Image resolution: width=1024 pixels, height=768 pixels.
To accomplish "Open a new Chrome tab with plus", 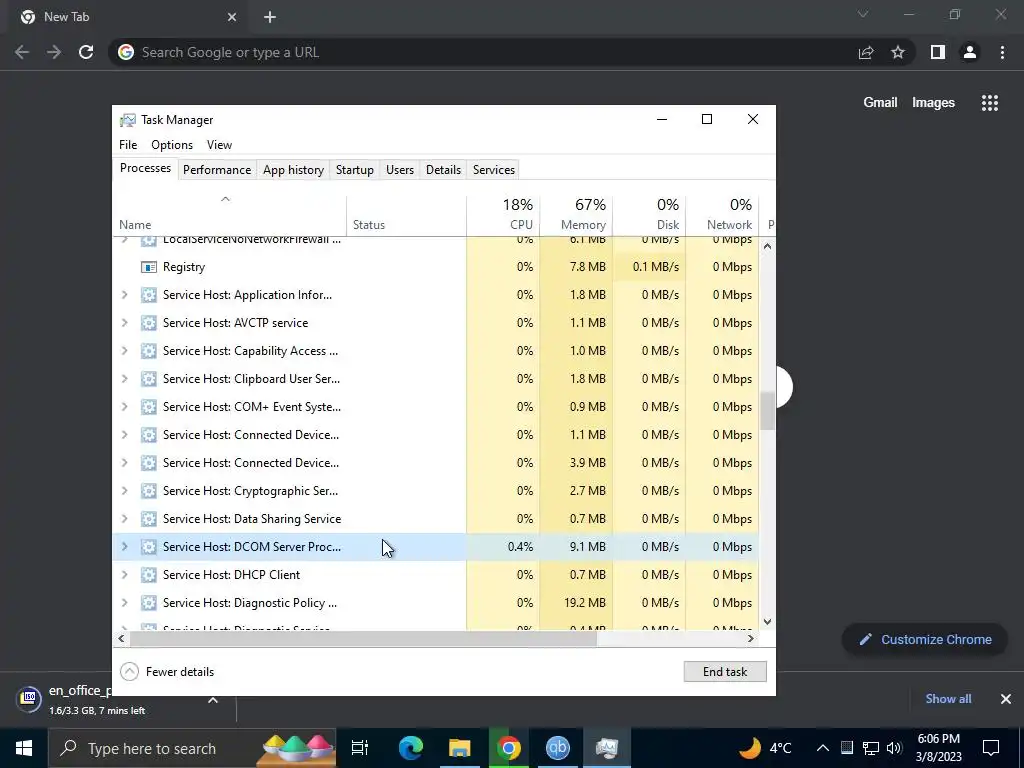I will point(270,17).
